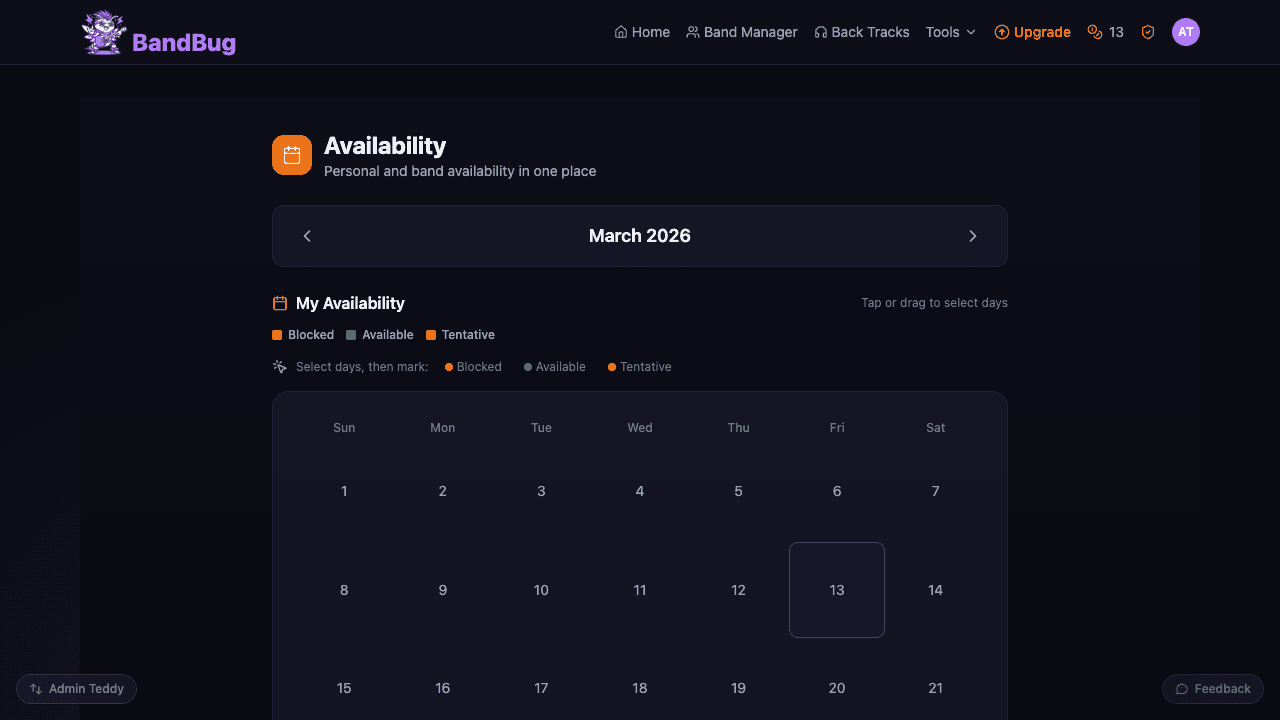Open Back Tracks from the navigation bar
The height and width of the screenshot is (720, 1280).
coord(861,31)
